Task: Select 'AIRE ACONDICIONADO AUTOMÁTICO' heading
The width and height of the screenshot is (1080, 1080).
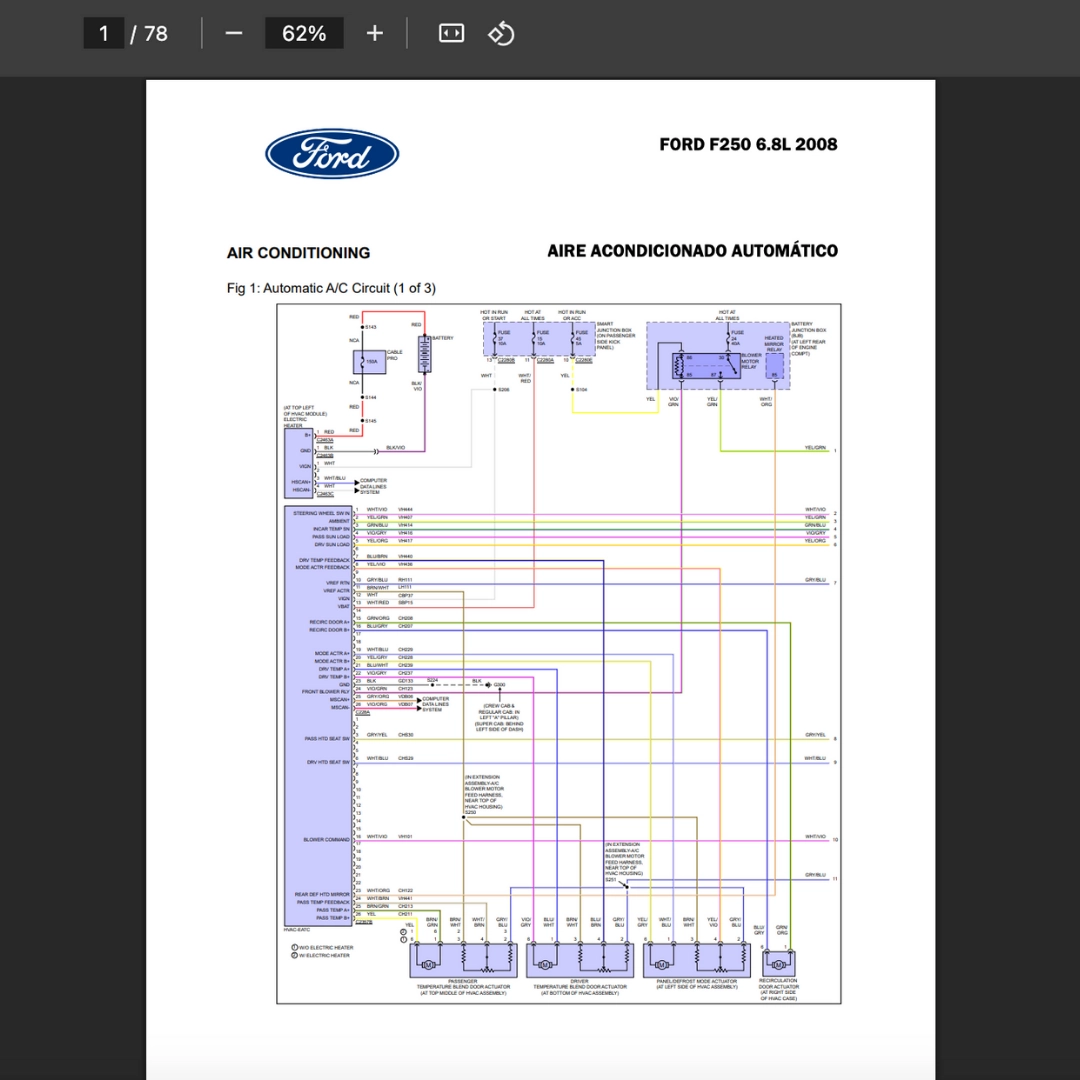Action: (x=692, y=251)
